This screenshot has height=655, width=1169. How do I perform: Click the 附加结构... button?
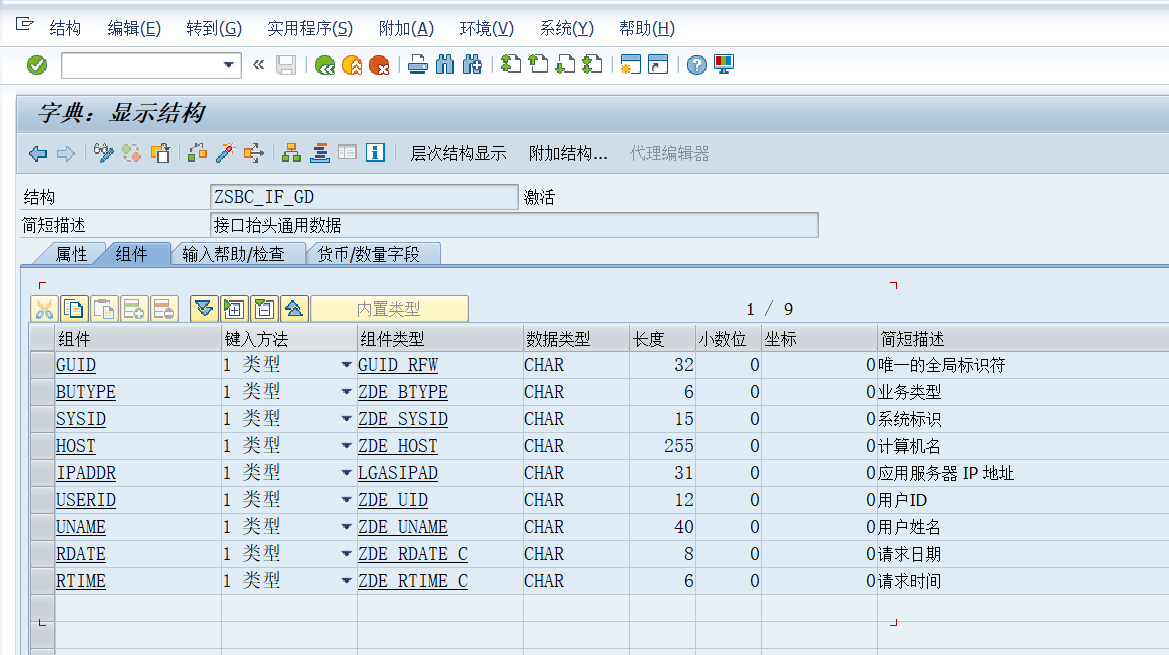568,154
